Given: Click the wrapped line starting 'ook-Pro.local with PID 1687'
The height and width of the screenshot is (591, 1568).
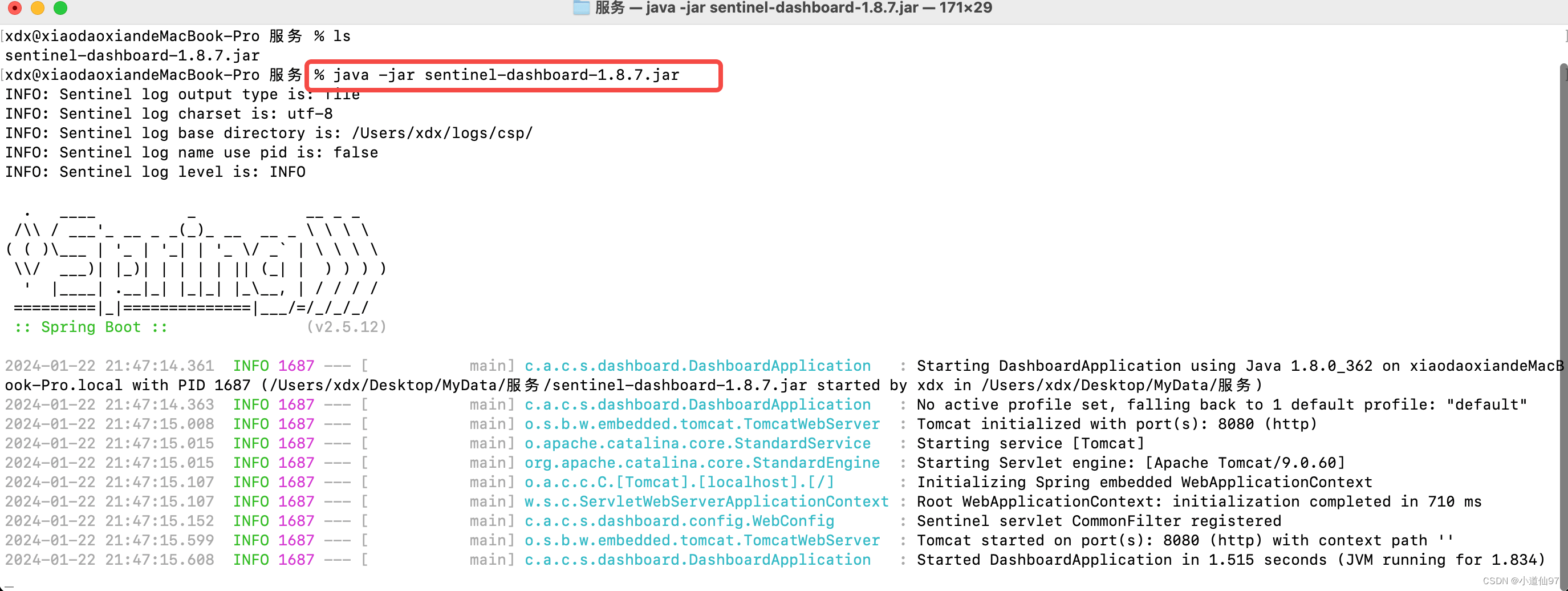Looking at the screenshot, I should (x=633, y=386).
